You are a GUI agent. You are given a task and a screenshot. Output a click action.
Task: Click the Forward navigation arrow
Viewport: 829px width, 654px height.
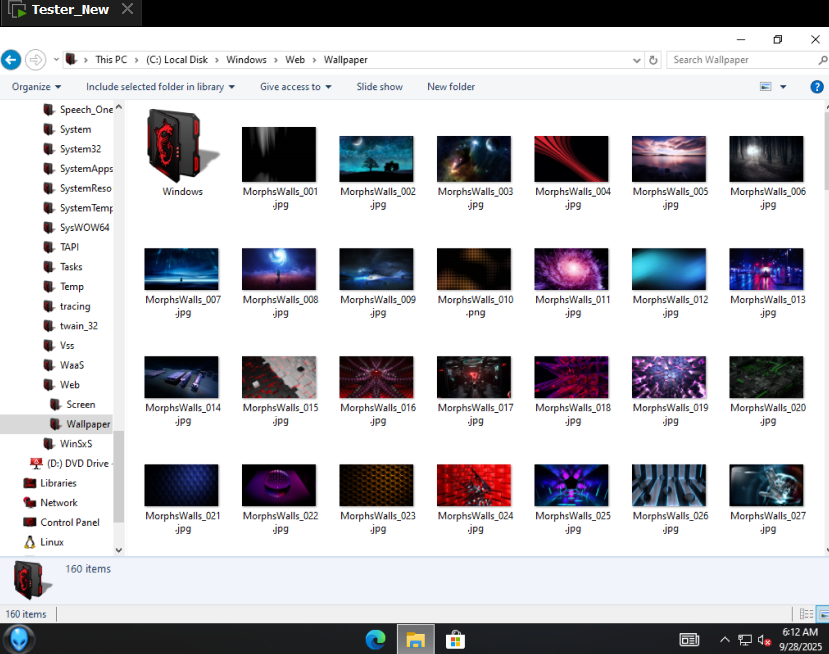pos(35,60)
